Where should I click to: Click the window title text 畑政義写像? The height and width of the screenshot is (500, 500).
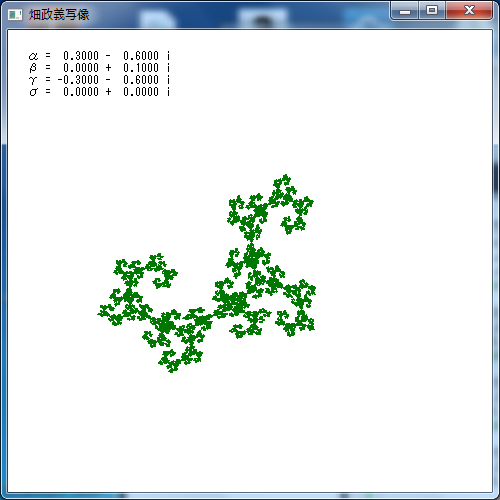(x=59, y=15)
